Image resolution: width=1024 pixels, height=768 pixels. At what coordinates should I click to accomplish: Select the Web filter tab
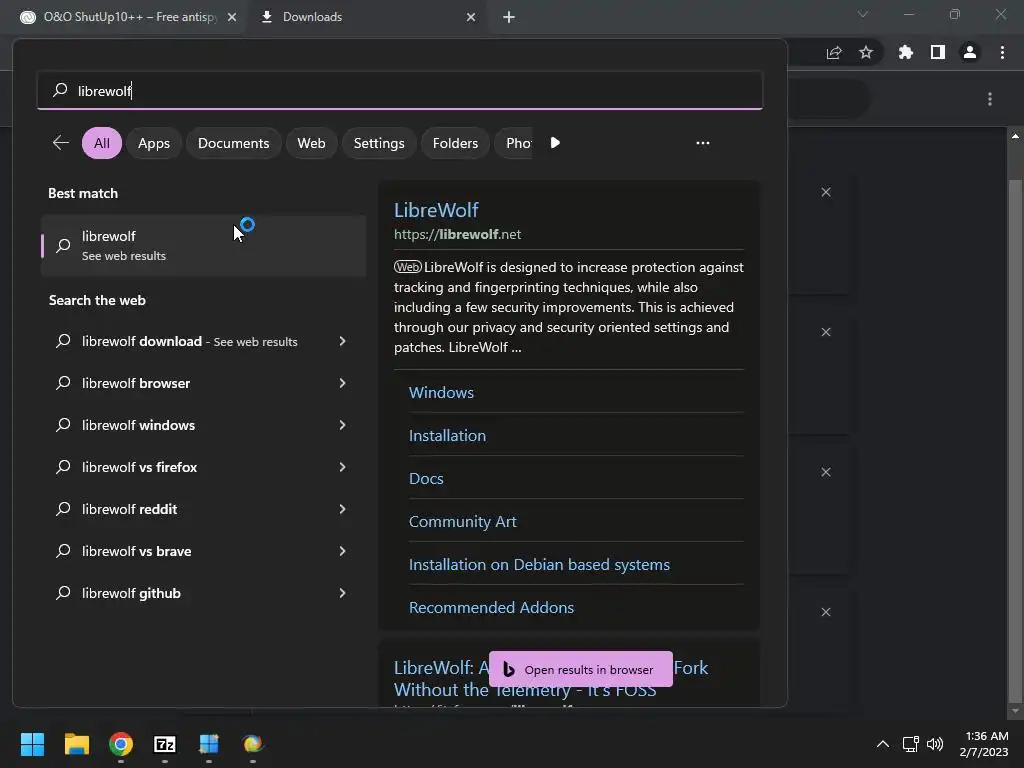pos(312,143)
